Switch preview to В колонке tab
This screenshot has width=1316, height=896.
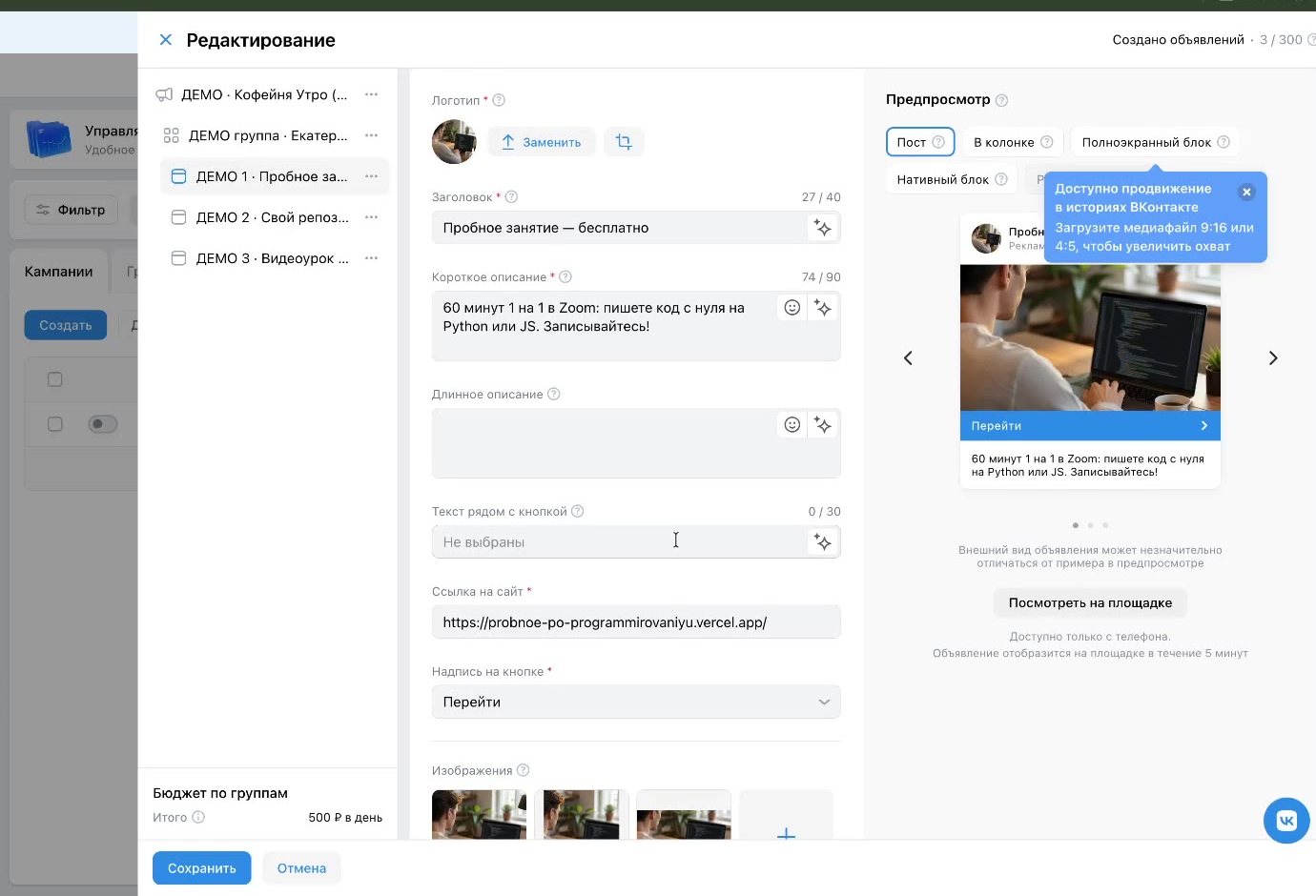tap(1013, 142)
